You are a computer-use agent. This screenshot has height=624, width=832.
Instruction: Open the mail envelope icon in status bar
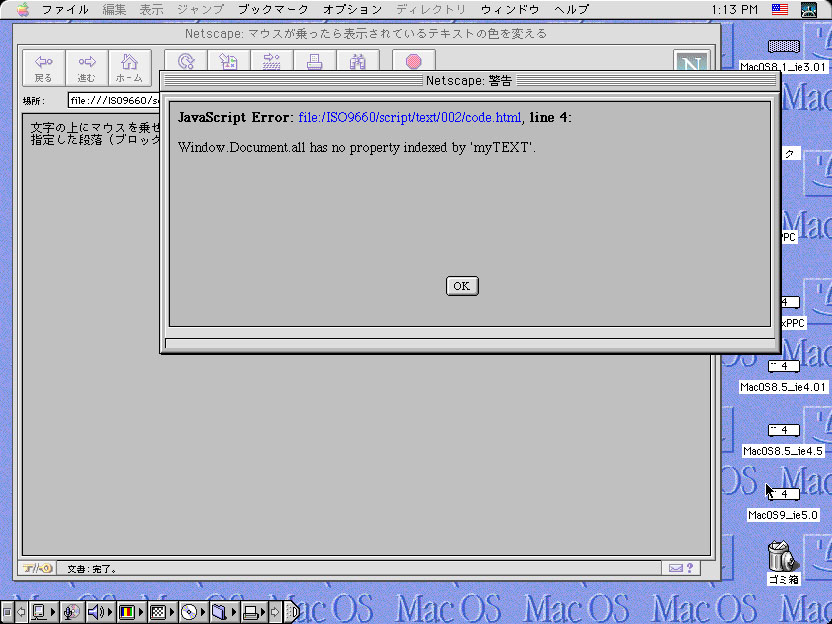(x=675, y=568)
